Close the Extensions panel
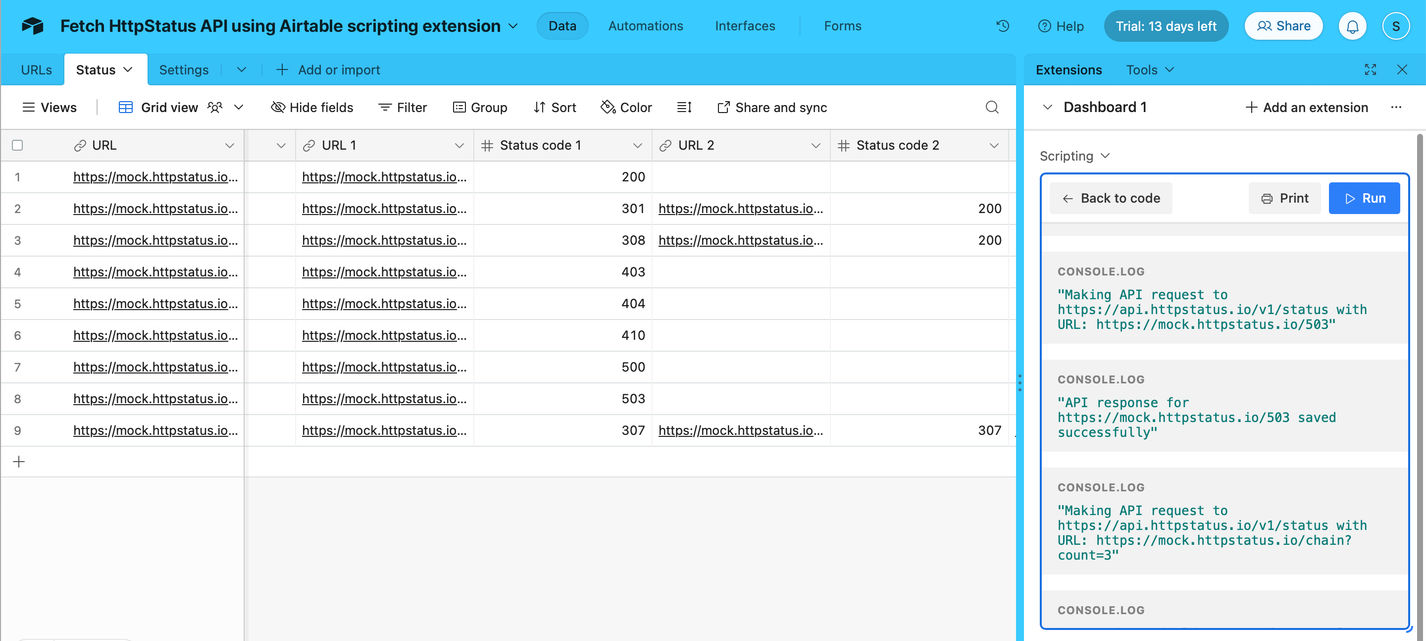 pyautogui.click(x=1402, y=70)
